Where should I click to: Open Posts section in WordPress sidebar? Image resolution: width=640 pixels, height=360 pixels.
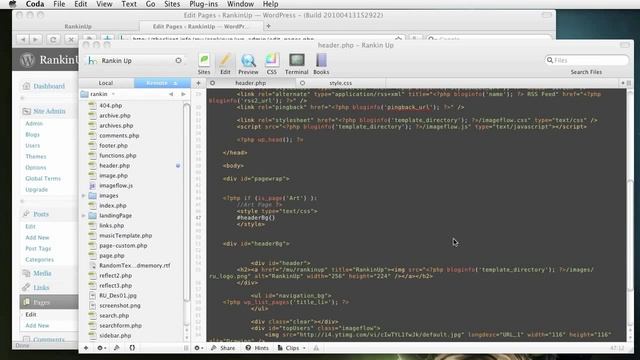pyautogui.click(x=41, y=214)
